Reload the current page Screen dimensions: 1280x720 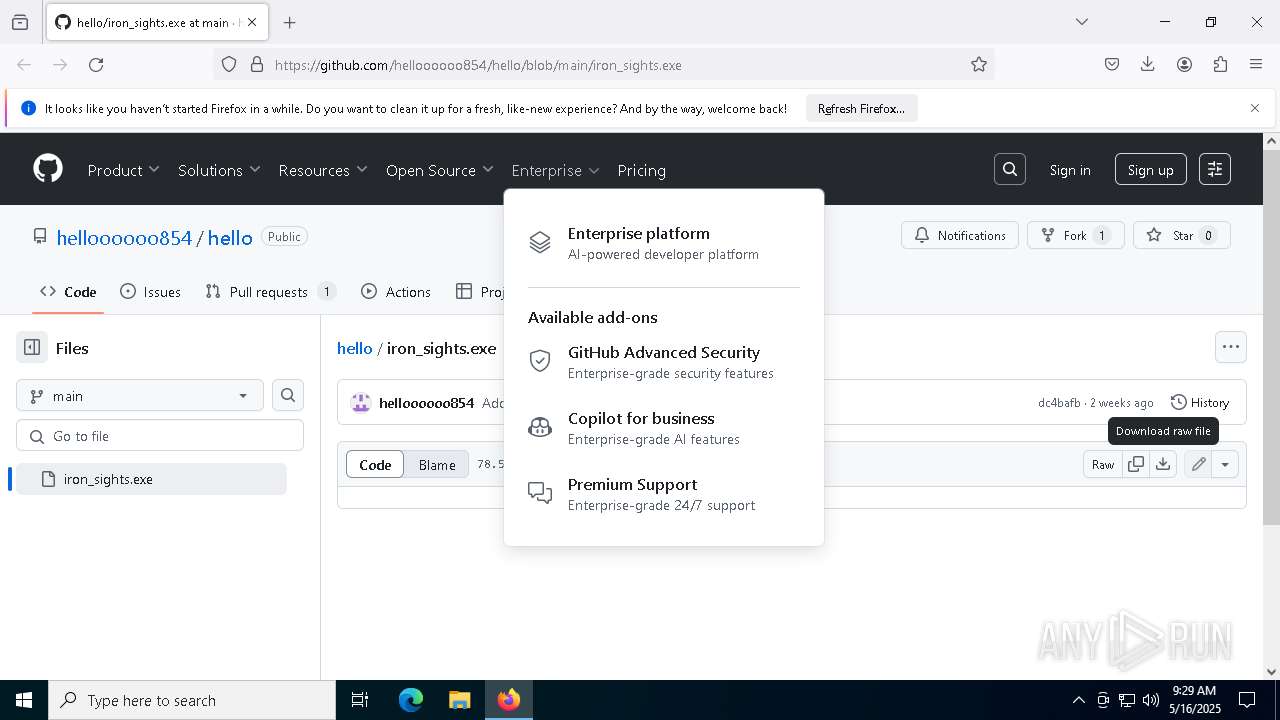pyautogui.click(x=96, y=64)
